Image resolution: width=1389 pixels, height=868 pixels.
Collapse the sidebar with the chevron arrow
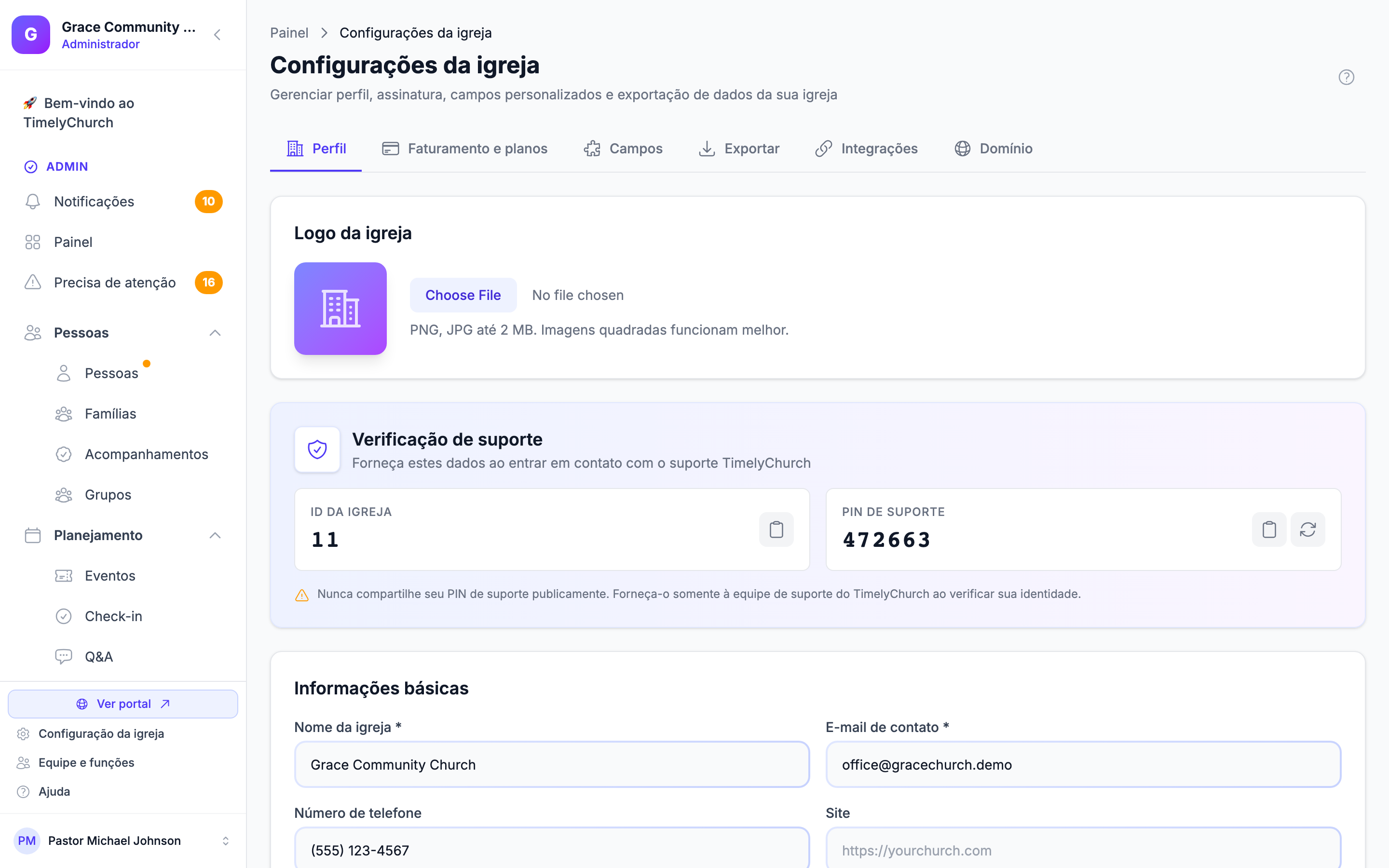(x=217, y=35)
